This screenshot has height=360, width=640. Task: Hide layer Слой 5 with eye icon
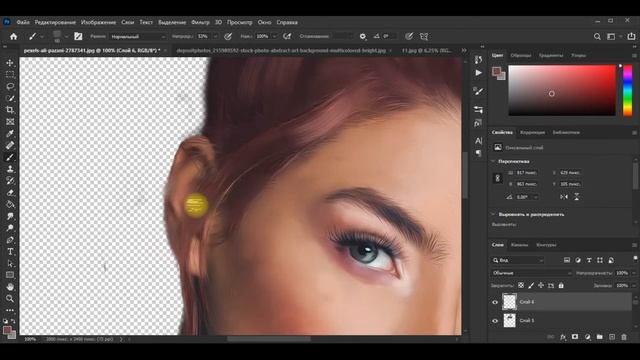coord(495,321)
